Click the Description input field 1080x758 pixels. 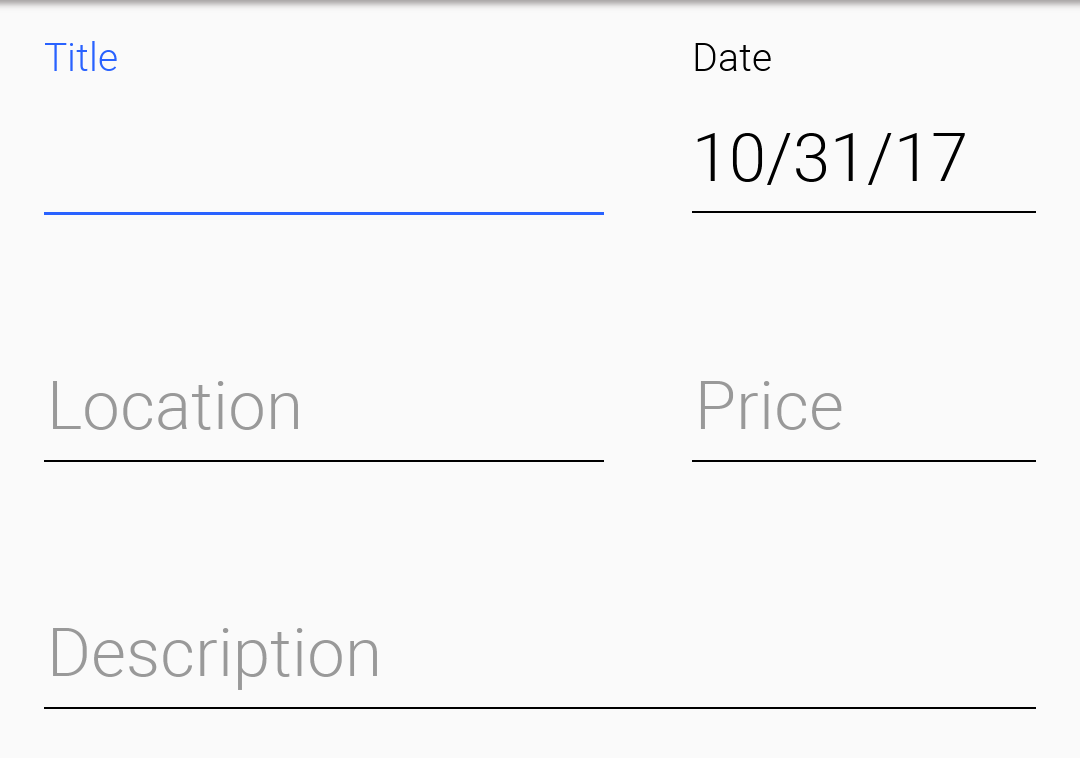coord(540,655)
